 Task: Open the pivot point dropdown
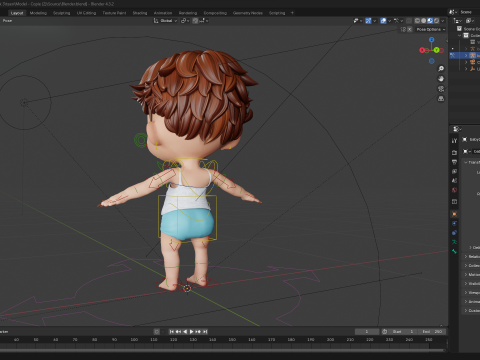tap(185, 21)
